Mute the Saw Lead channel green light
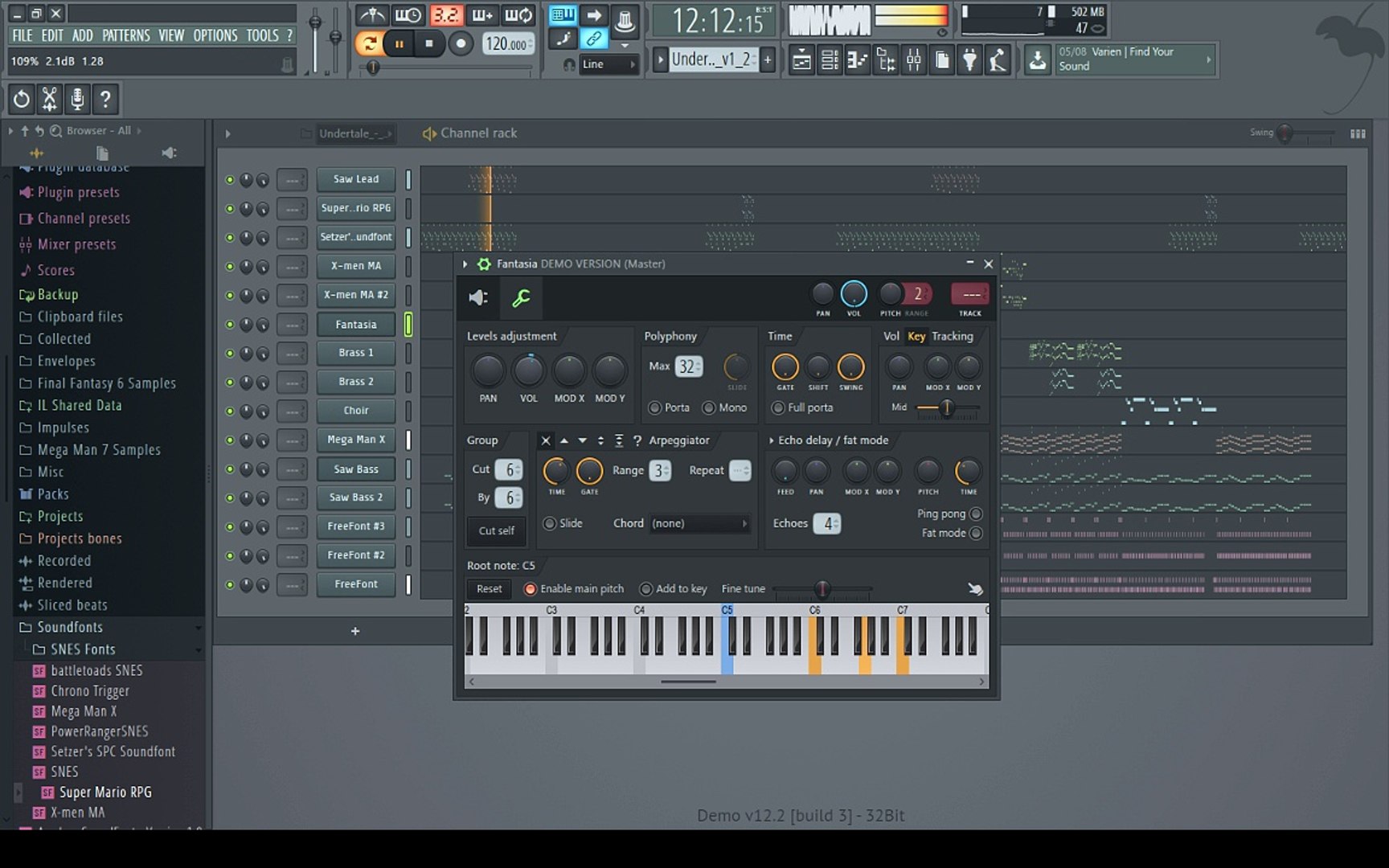This screenshot has height=868, width=1389. 230,180
